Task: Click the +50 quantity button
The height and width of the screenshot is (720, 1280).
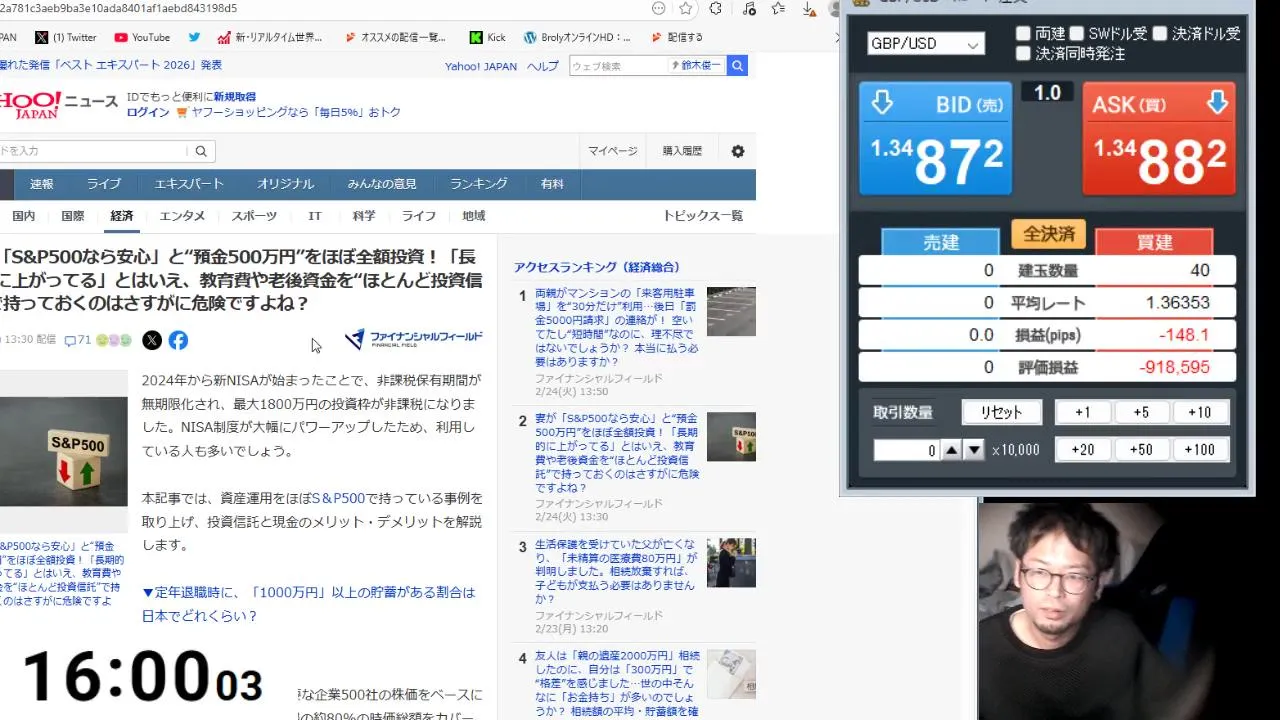Action: point(1141,450)
